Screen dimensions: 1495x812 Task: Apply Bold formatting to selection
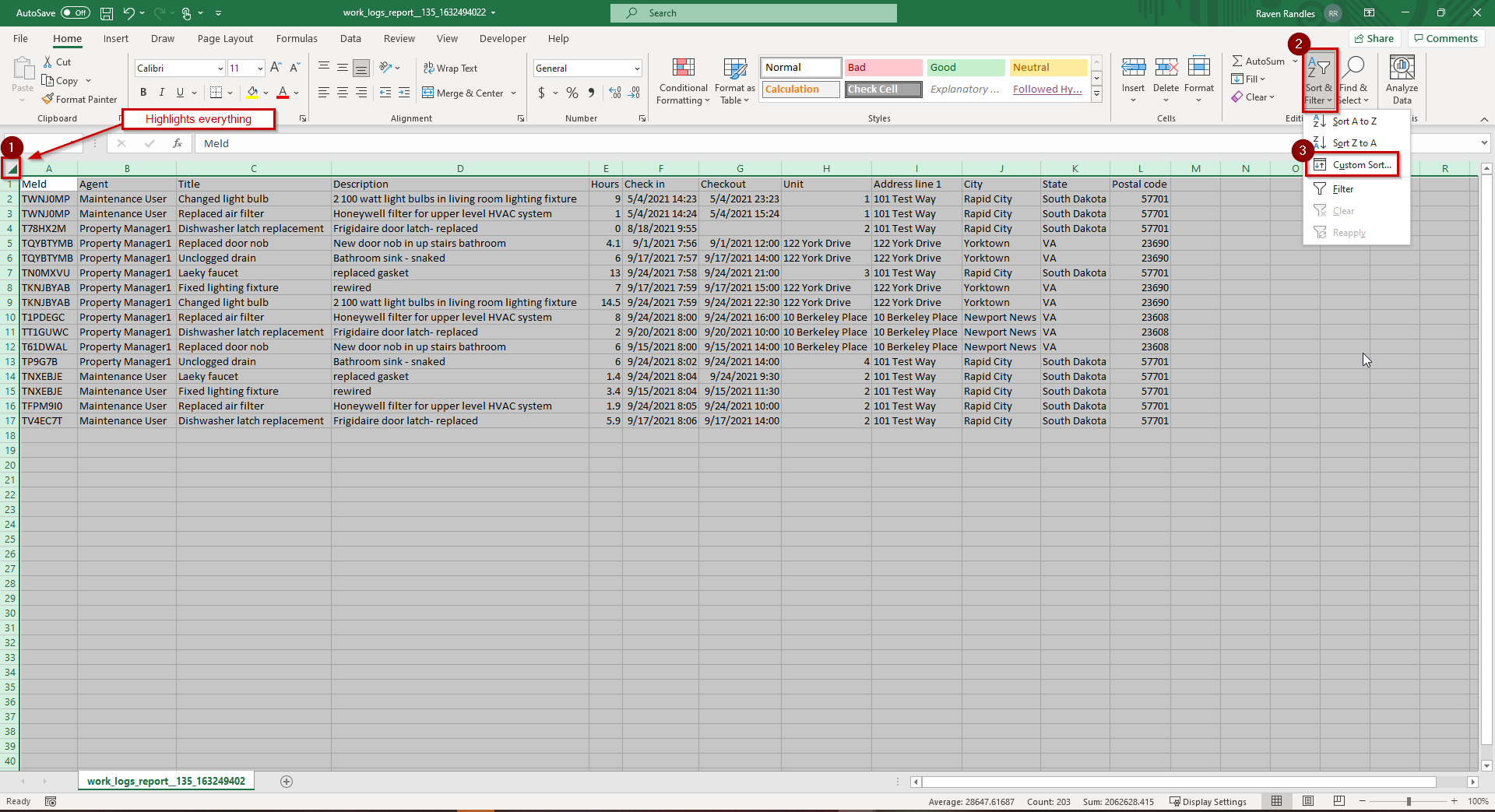pos(143,93)
